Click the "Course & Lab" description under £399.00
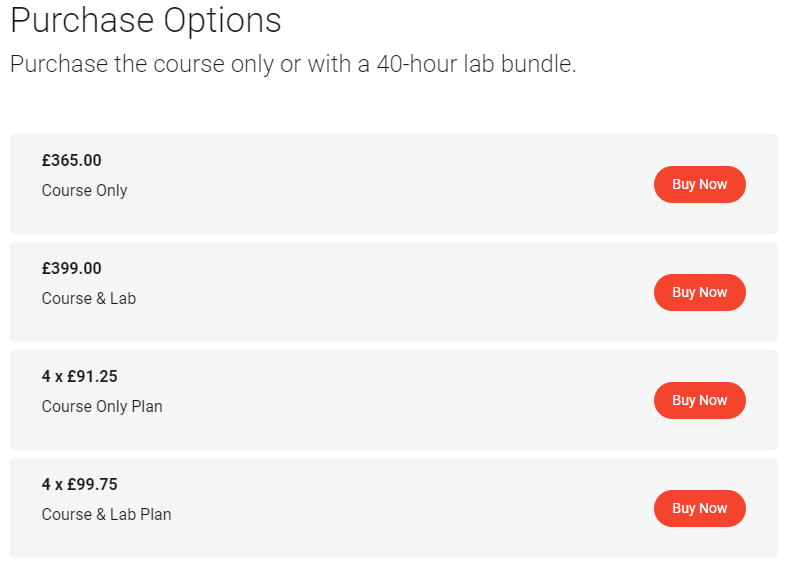The width and height of the screenshot is (791, 565). (x=89, y=298)
